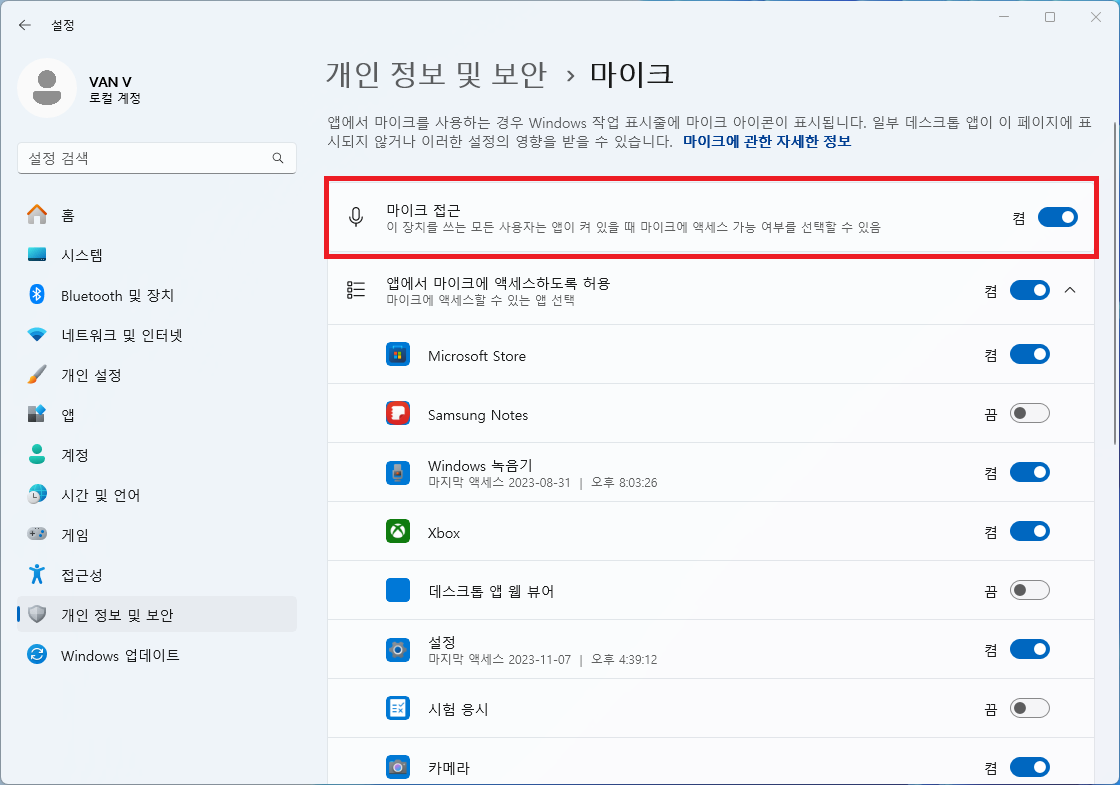The image size is (1120, 785).
Task: Click the 설정 검색 search field
Action: point(156,158)
